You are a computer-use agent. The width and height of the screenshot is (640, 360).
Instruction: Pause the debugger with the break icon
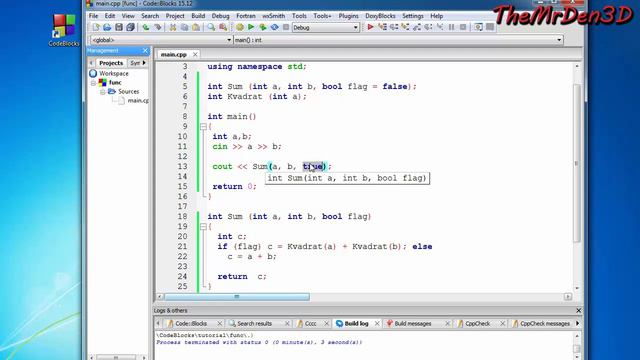[451, 27]
